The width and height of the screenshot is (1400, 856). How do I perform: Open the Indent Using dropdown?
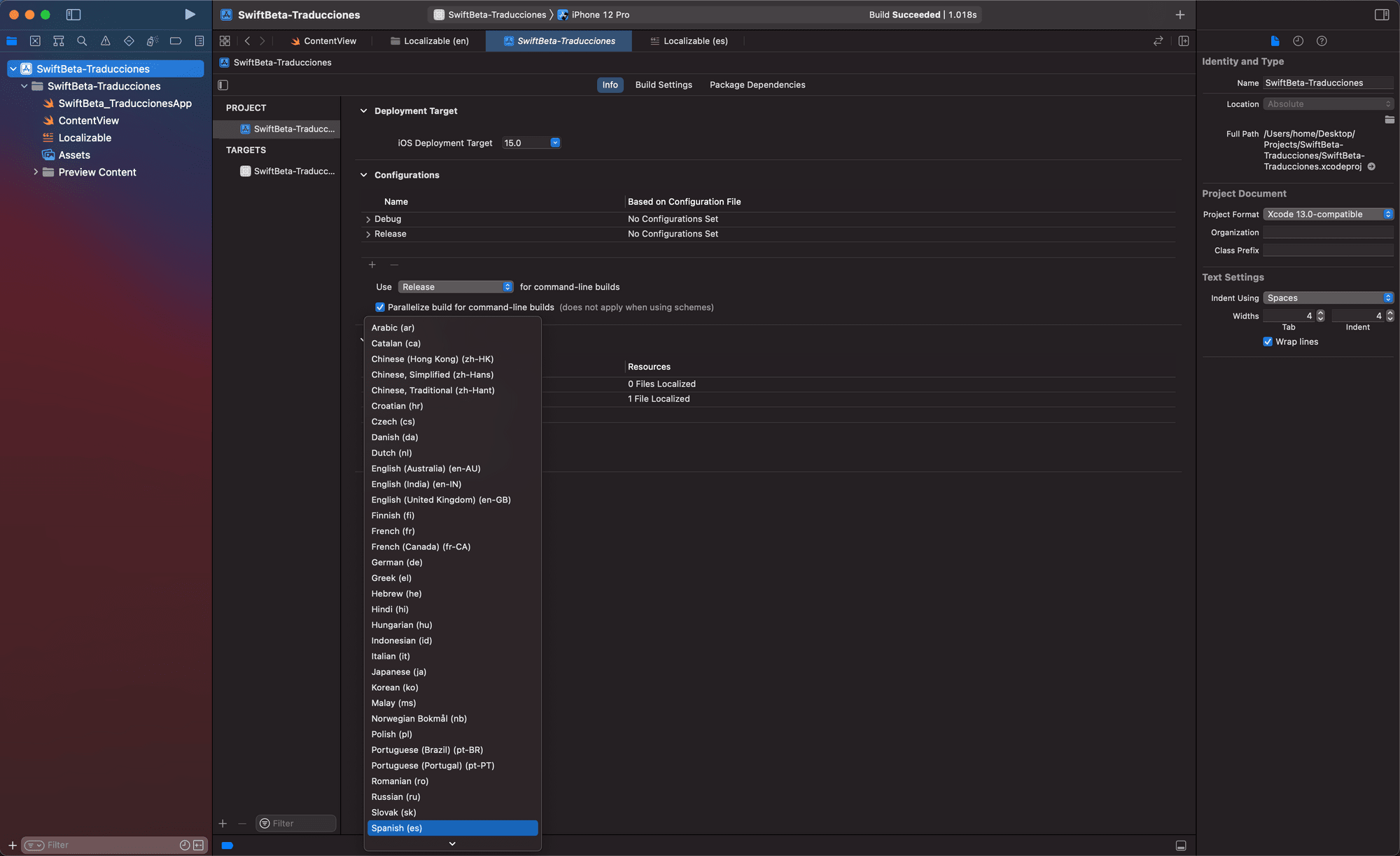click(x=1329, y=298)
